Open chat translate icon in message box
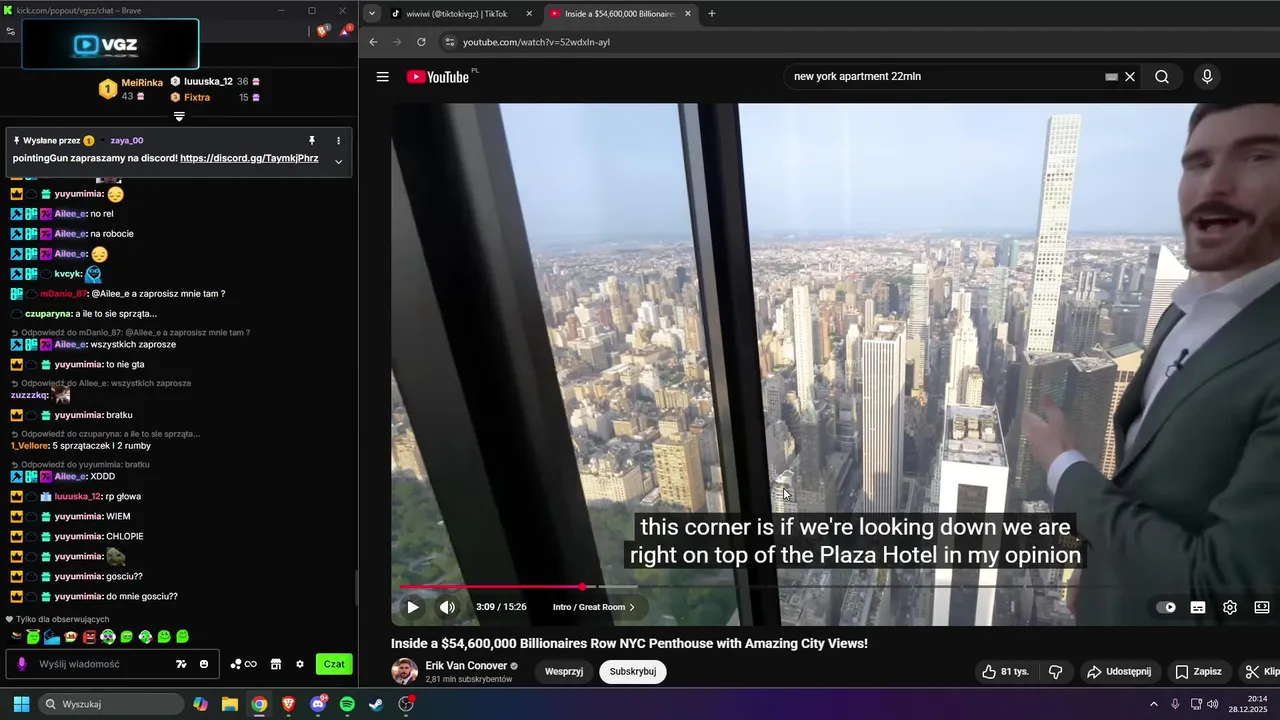This screenshot has height=720, width=1280. point(181,664)
